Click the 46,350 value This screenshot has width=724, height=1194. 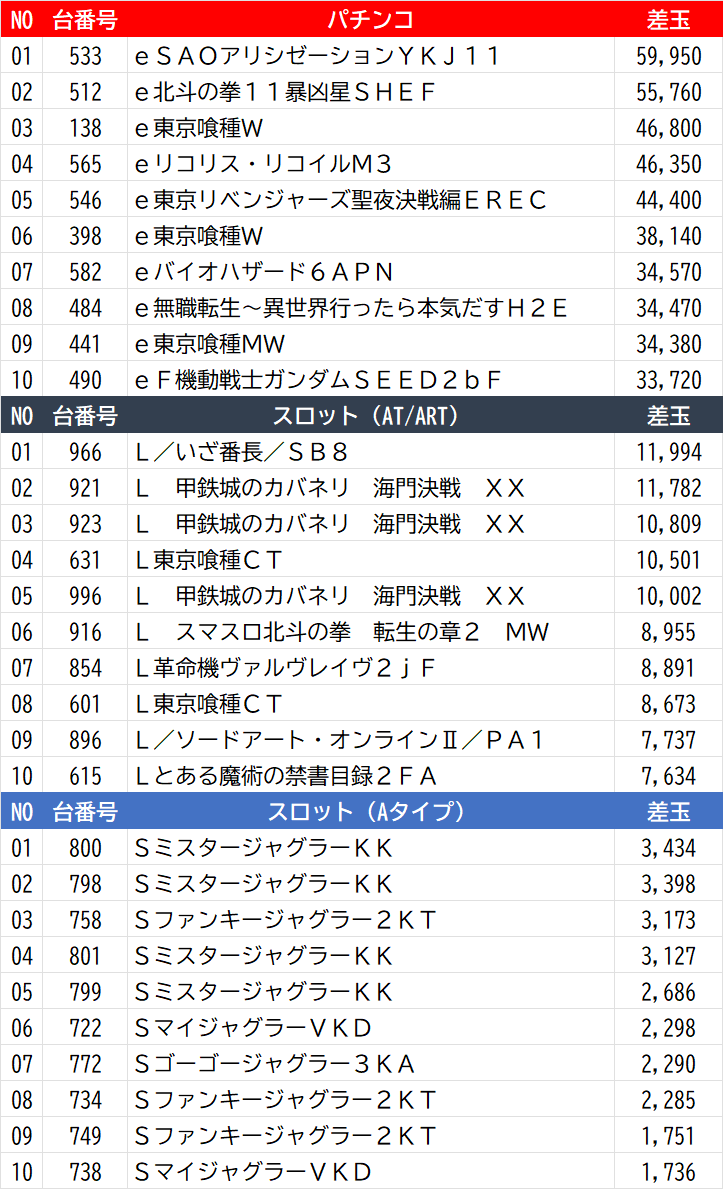pos(668,164)
